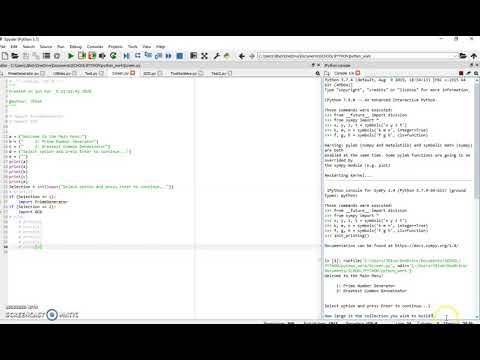
Task: Open a file using the folder icon
Action: pos(15,56)
